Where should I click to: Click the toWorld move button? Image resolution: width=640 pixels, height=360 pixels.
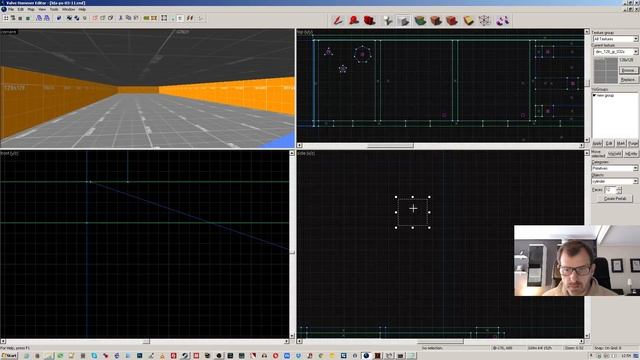coord(615,153)
